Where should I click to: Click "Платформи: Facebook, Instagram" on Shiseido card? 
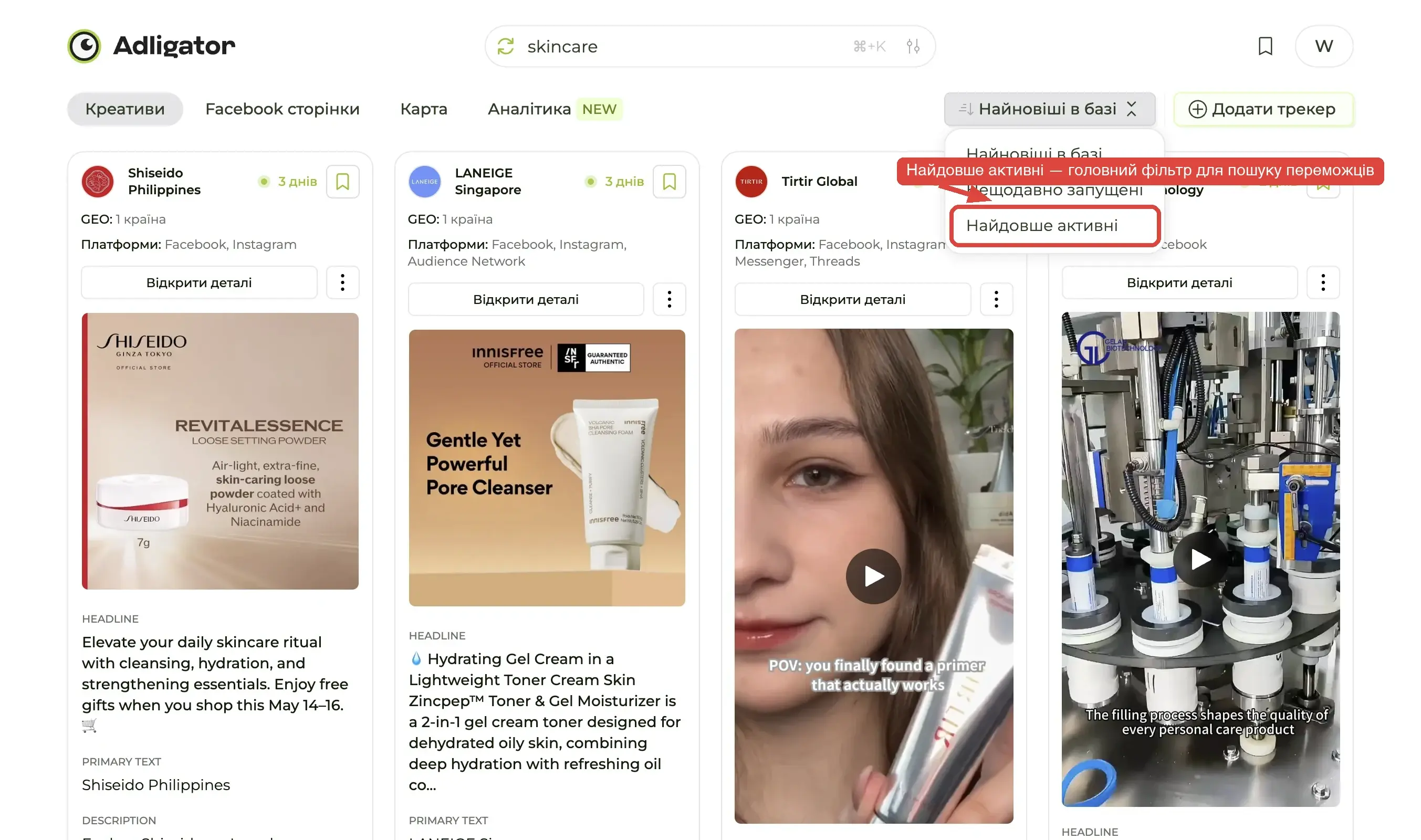[189, 245]
